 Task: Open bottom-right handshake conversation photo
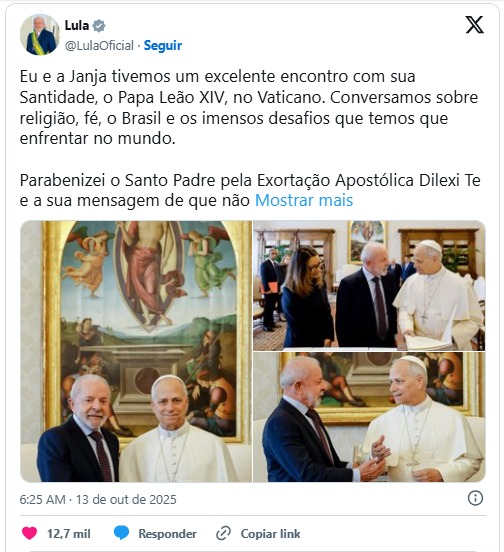point(369,417)
